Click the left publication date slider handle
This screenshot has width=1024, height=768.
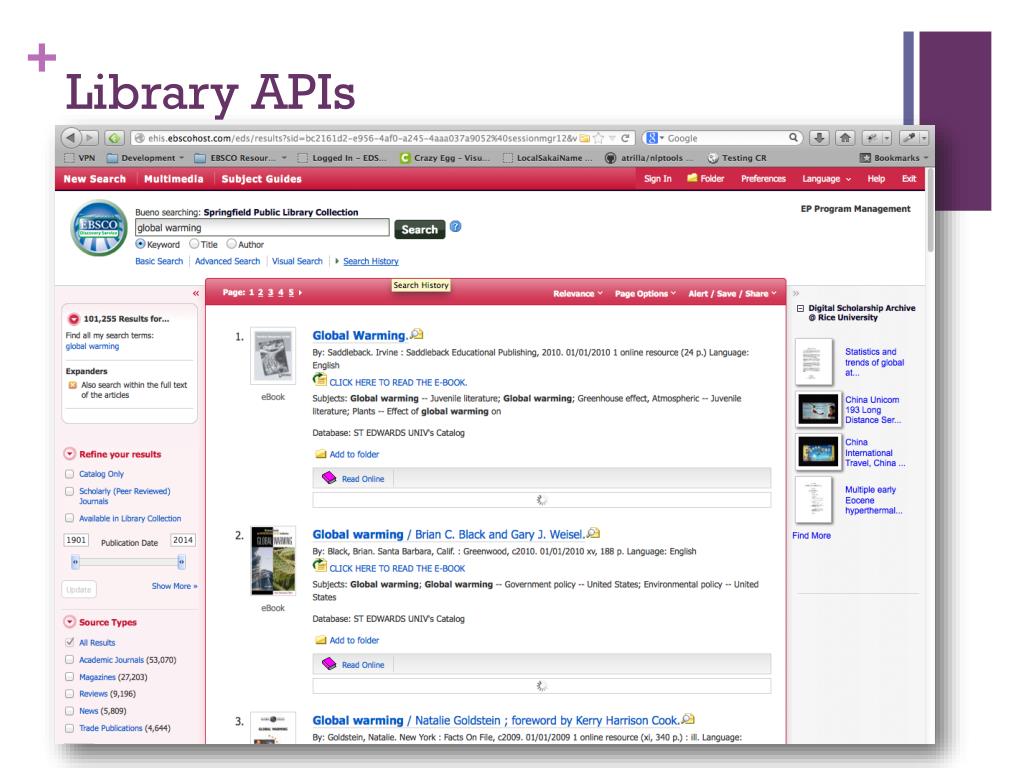[x=75, y=562]
